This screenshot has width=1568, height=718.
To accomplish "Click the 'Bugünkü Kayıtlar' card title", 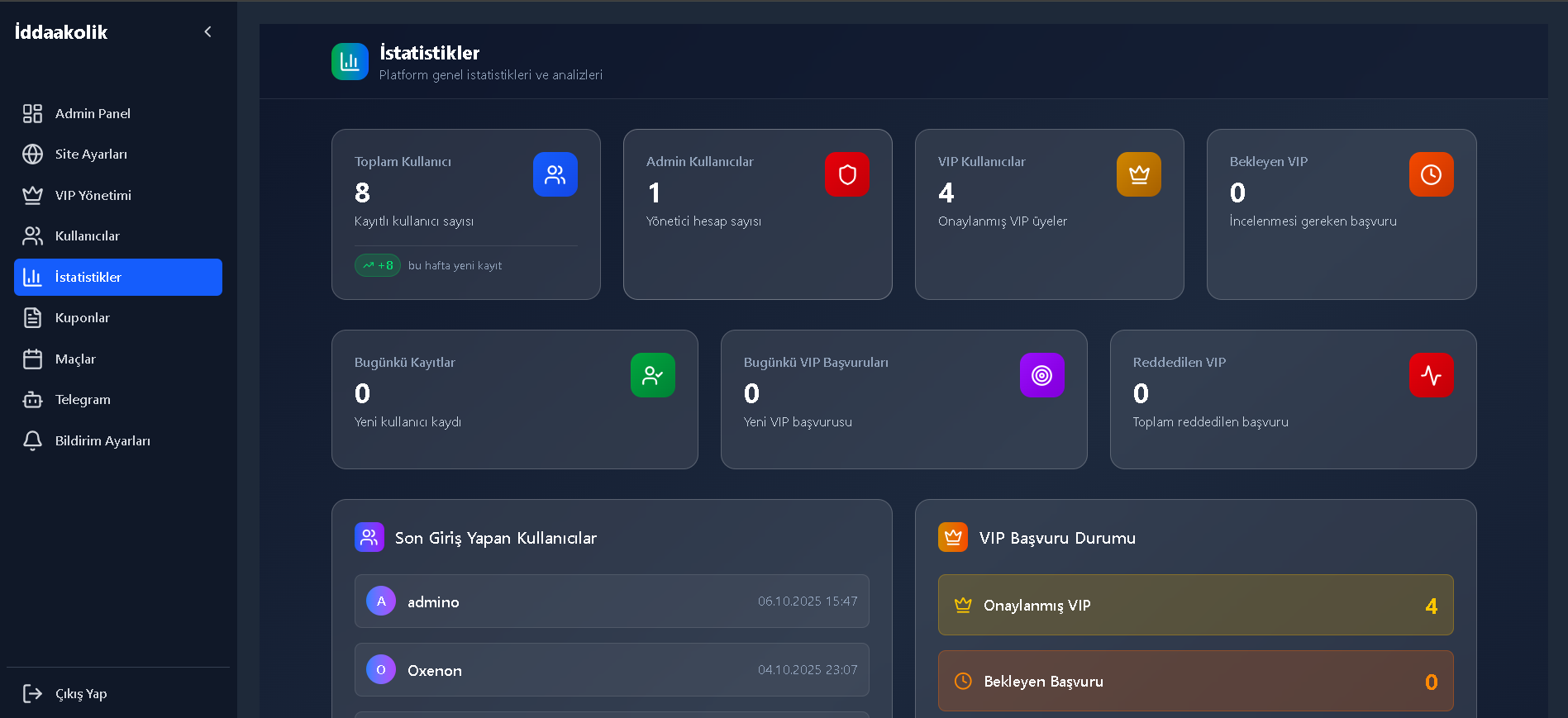I will click(404, 363).
